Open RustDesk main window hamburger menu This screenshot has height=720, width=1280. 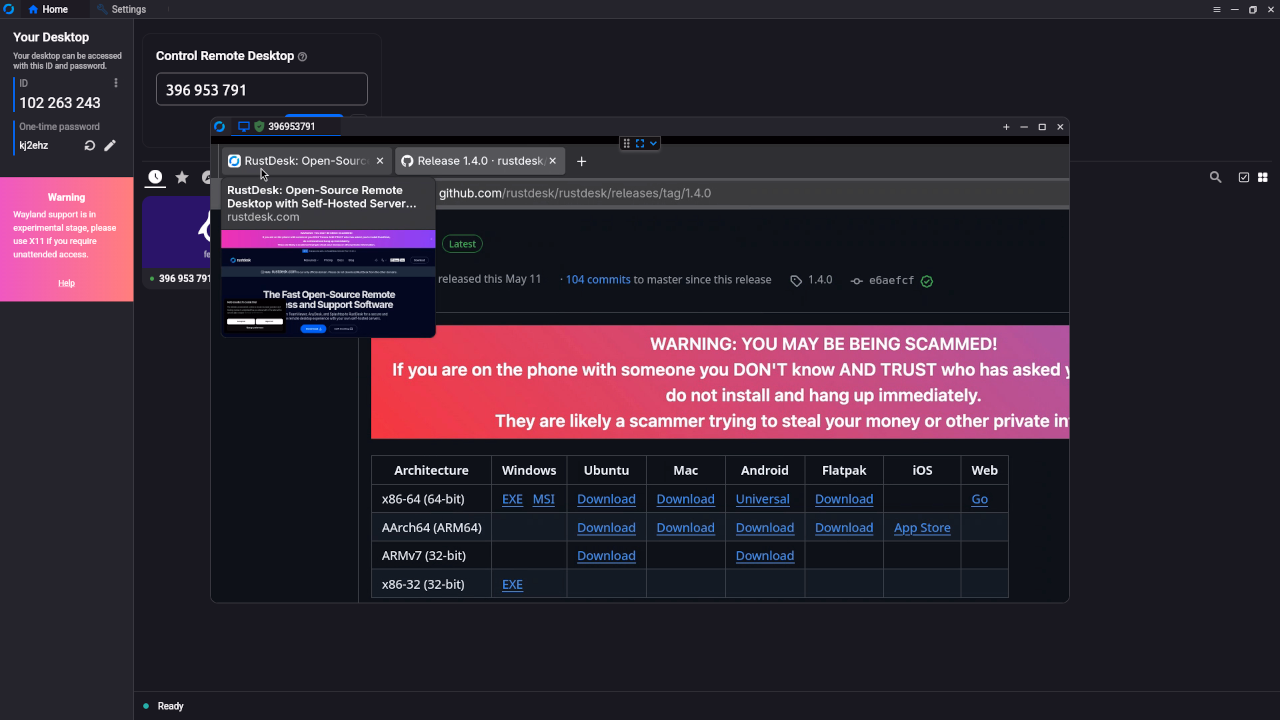(x=1217, y=9)
